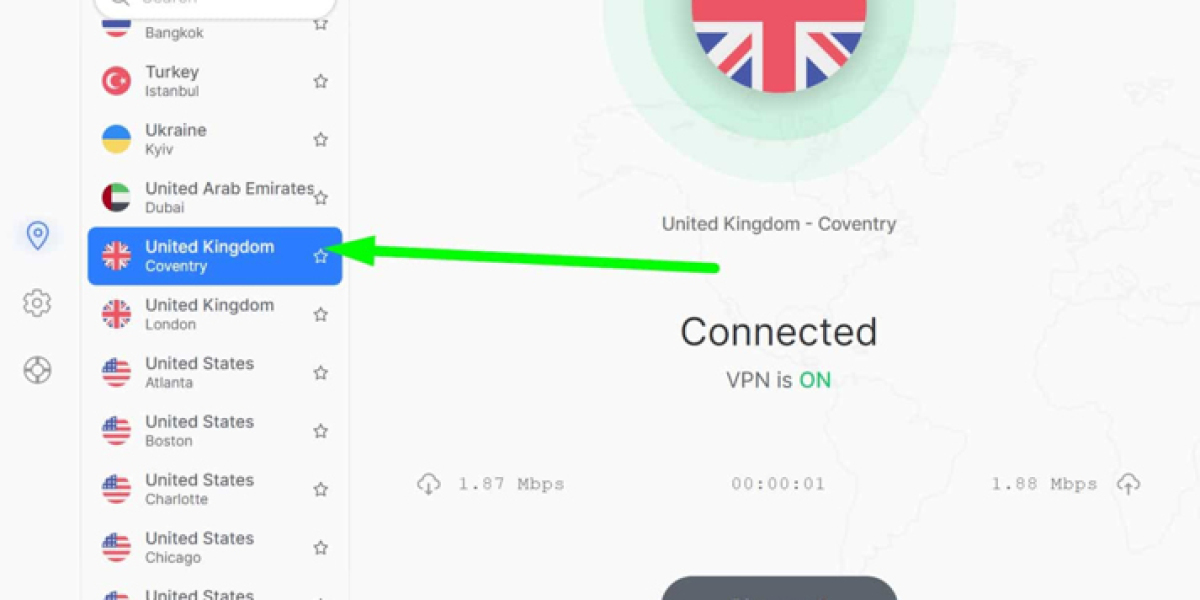Click the United Arab Emirates flag icon
Viewport: 1200px width, 600px height.
pyautogui.click(x=116, y=197)
